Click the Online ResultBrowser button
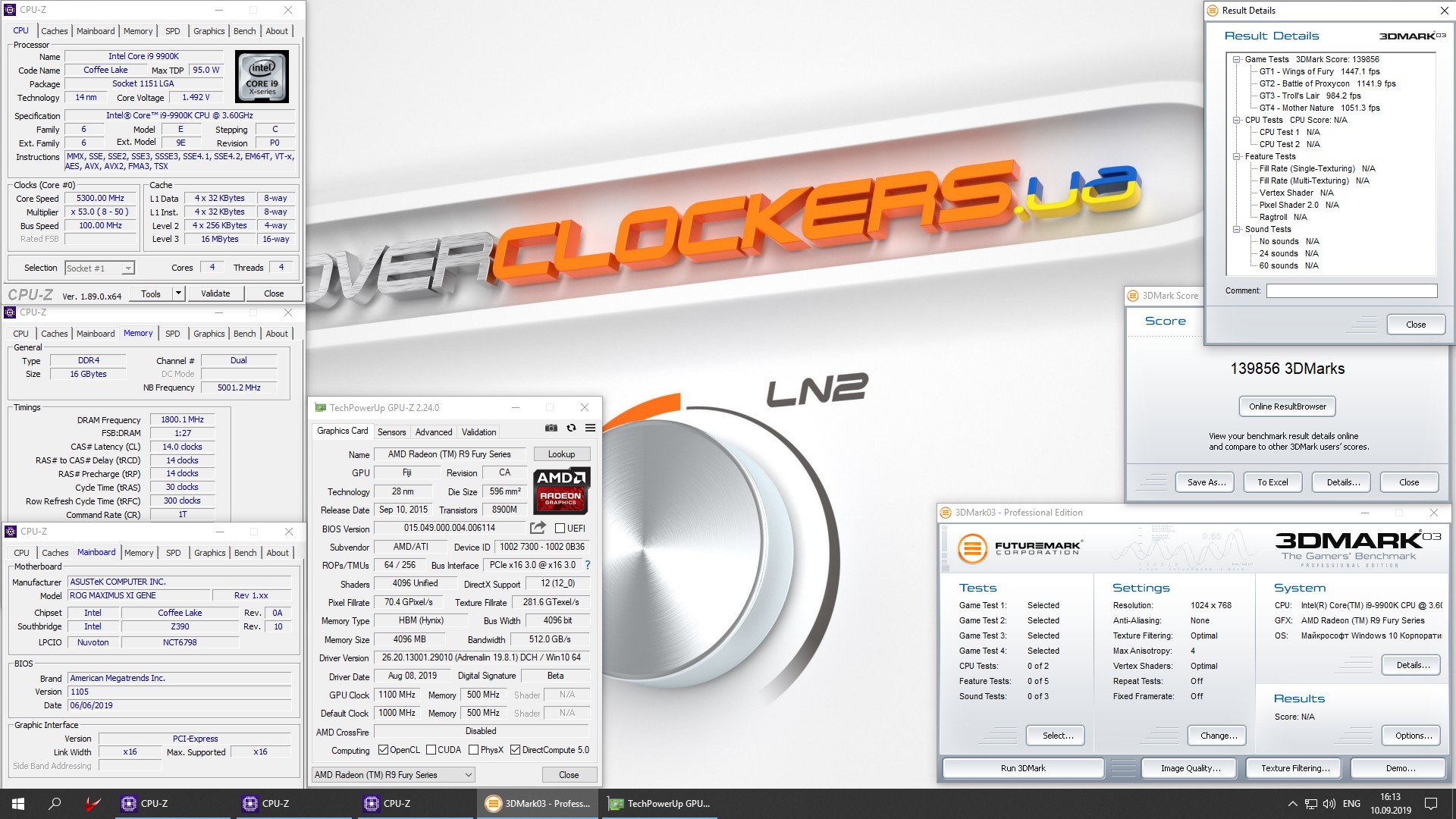 [x=1288, y=406]
